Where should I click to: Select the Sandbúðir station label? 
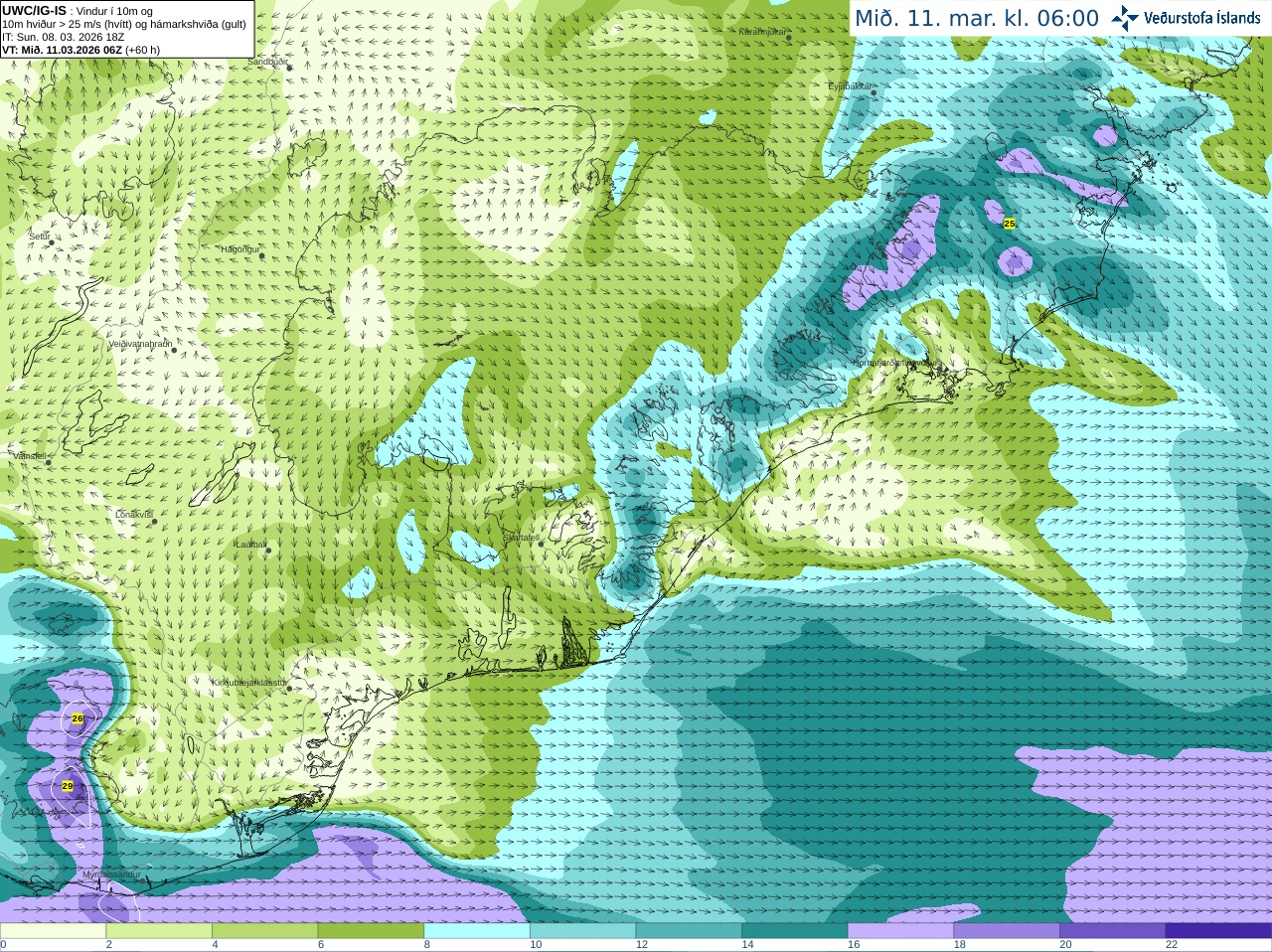click(x=267, y=62)
